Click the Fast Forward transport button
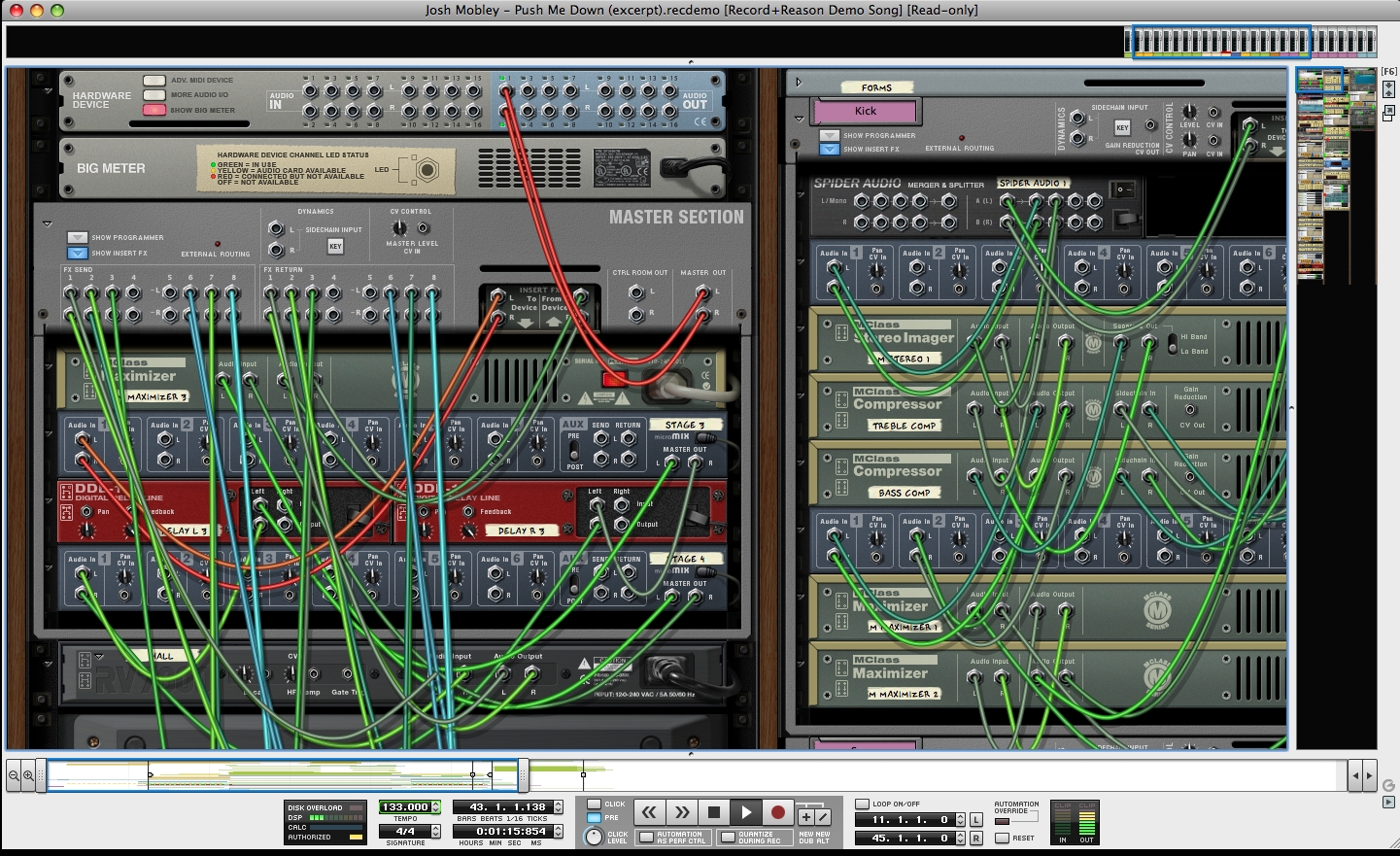Image resolution: width=1400 pixels, height=856 pixels. 682,812
